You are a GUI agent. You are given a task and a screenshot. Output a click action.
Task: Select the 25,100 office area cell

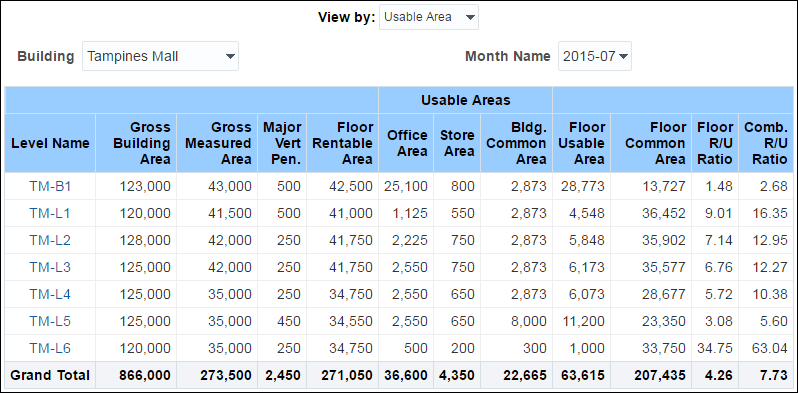click(406, 186)
